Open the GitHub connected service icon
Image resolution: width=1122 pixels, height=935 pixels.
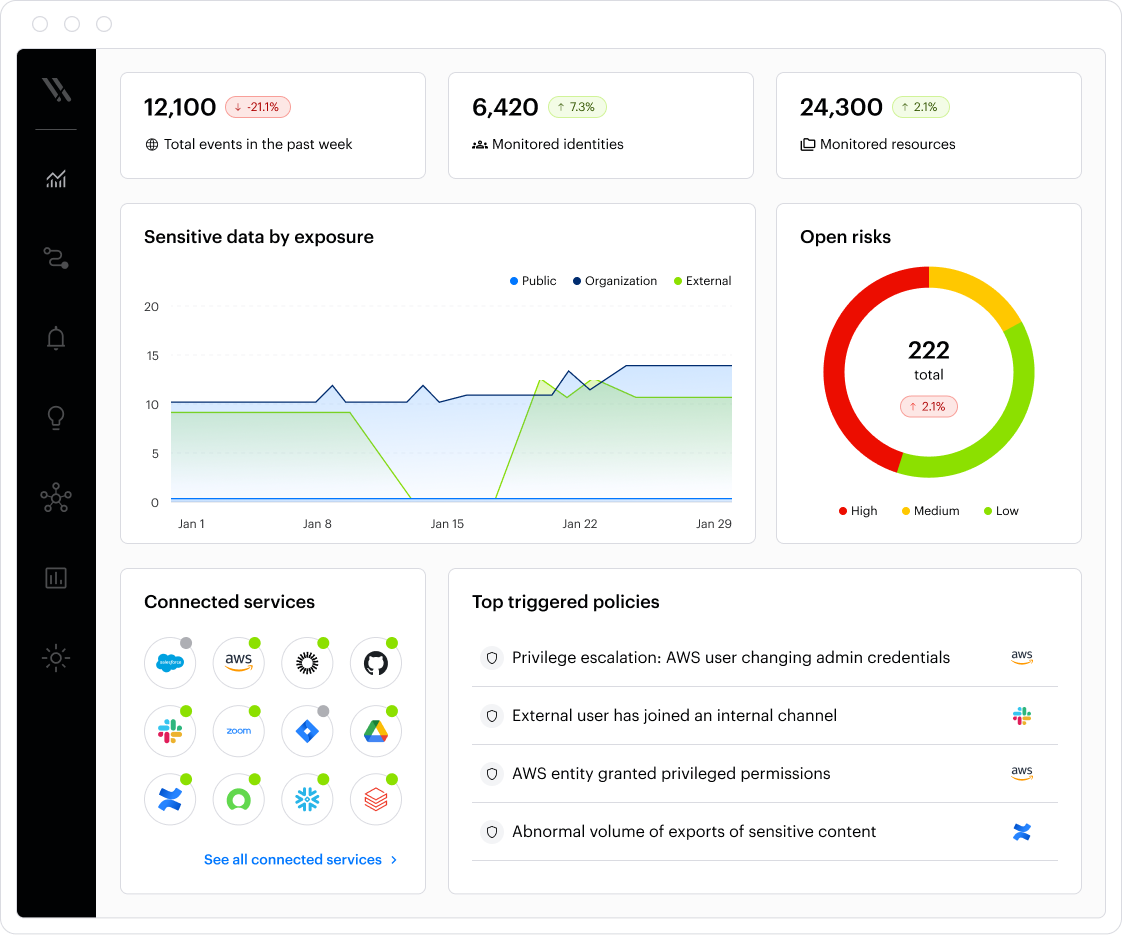point(375,663)
